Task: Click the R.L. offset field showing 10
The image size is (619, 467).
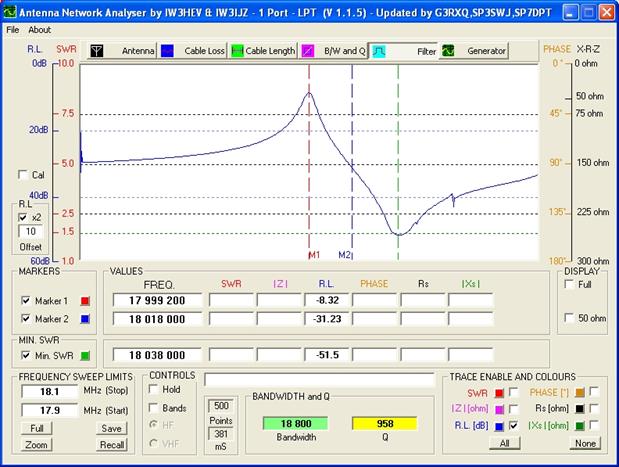Action: pos(31,232)
